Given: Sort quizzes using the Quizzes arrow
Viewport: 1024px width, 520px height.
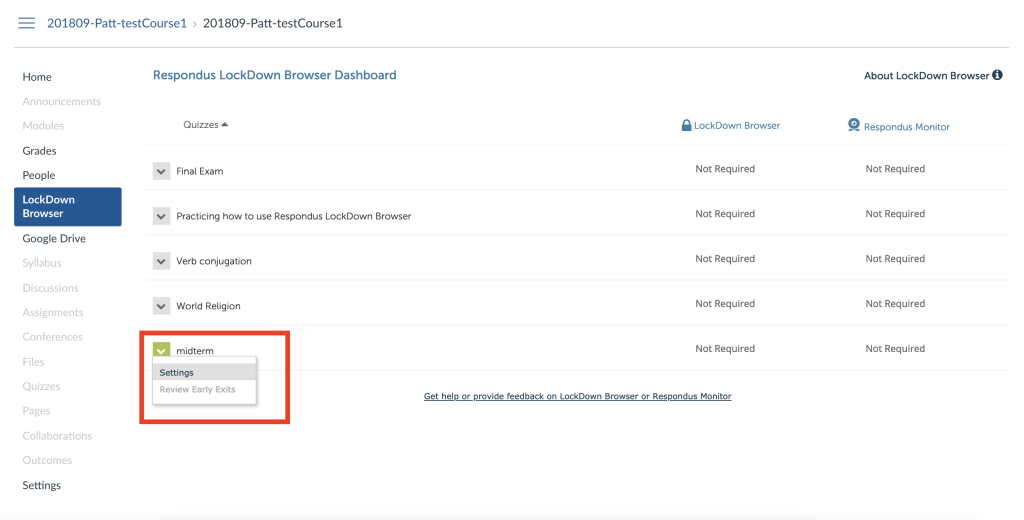Looking at the screenshot, I should click(225, 125).
